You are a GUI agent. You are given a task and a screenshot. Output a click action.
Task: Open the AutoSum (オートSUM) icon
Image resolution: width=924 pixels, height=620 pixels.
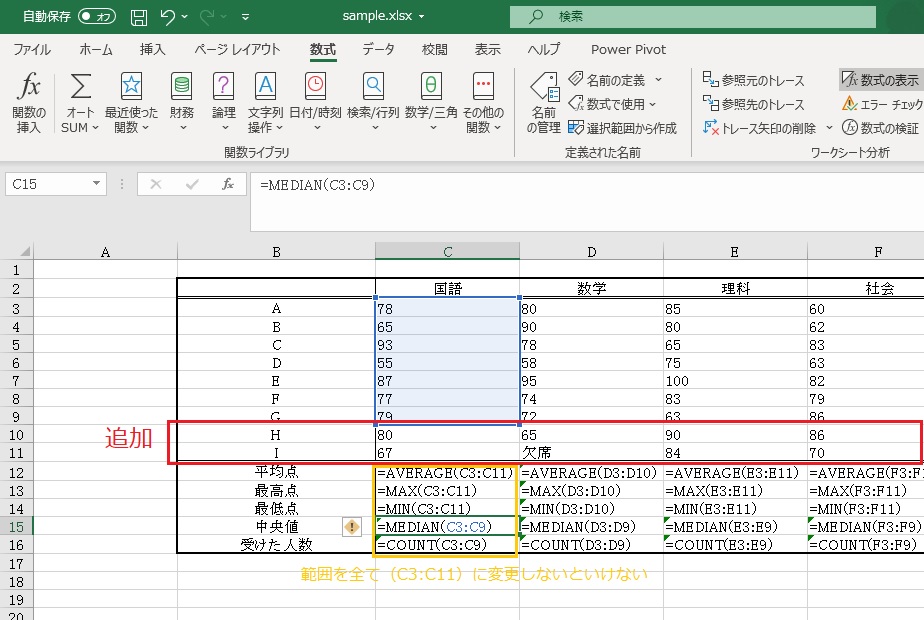coord(81,88)
